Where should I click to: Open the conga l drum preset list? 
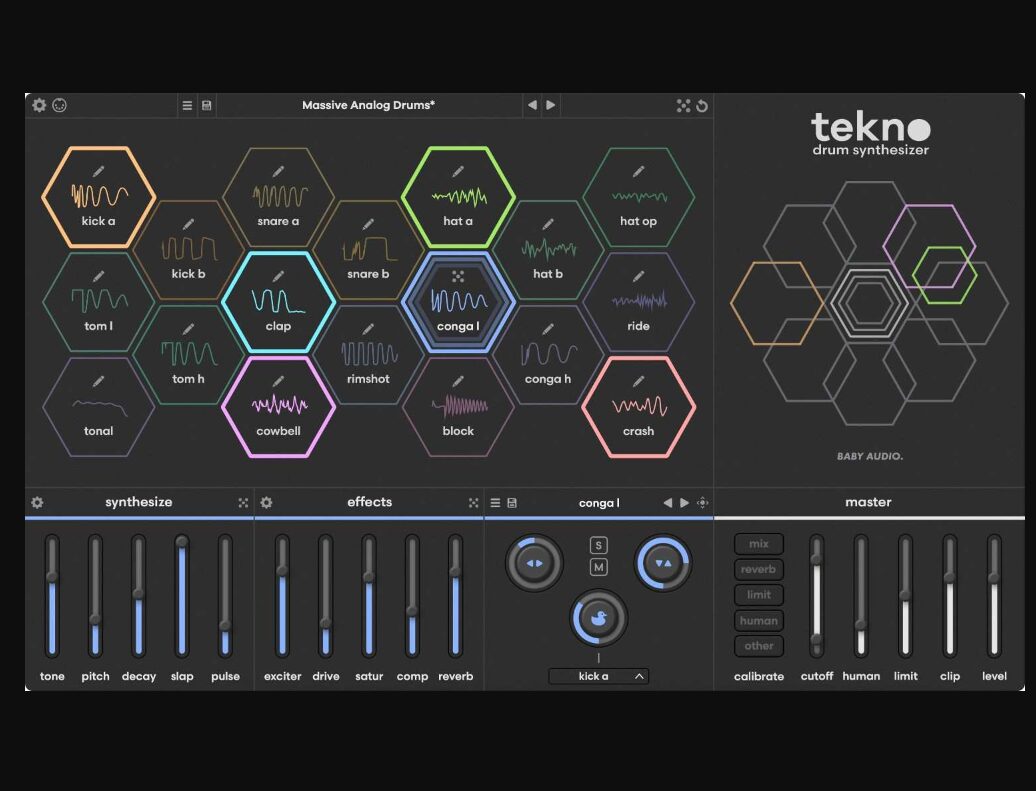(x=495, y=503)
